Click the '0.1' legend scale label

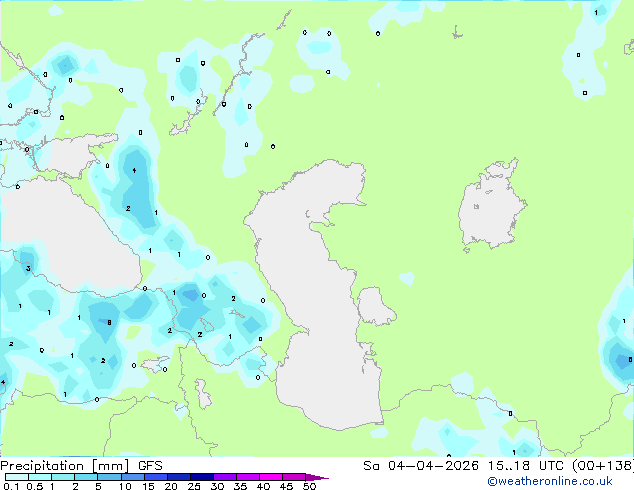point(11,486)
